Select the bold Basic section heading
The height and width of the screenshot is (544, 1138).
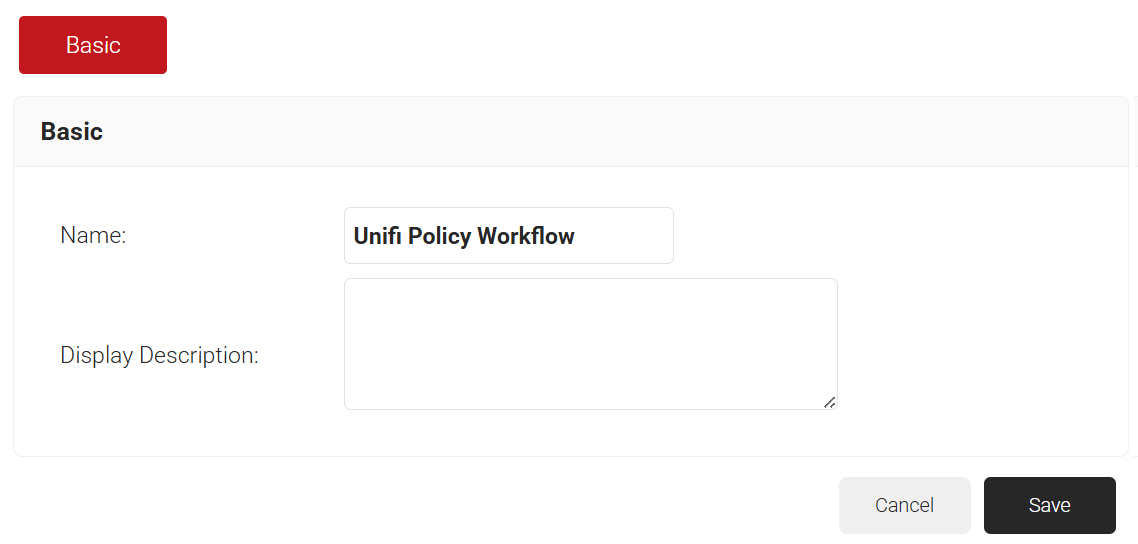[x=72, y=132]
